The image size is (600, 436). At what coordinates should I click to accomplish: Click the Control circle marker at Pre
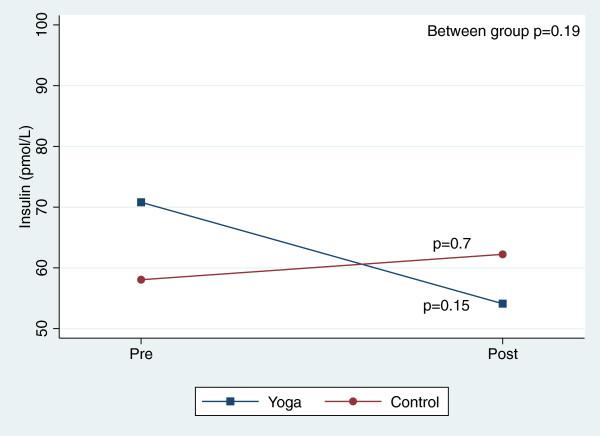click(141, 280)
